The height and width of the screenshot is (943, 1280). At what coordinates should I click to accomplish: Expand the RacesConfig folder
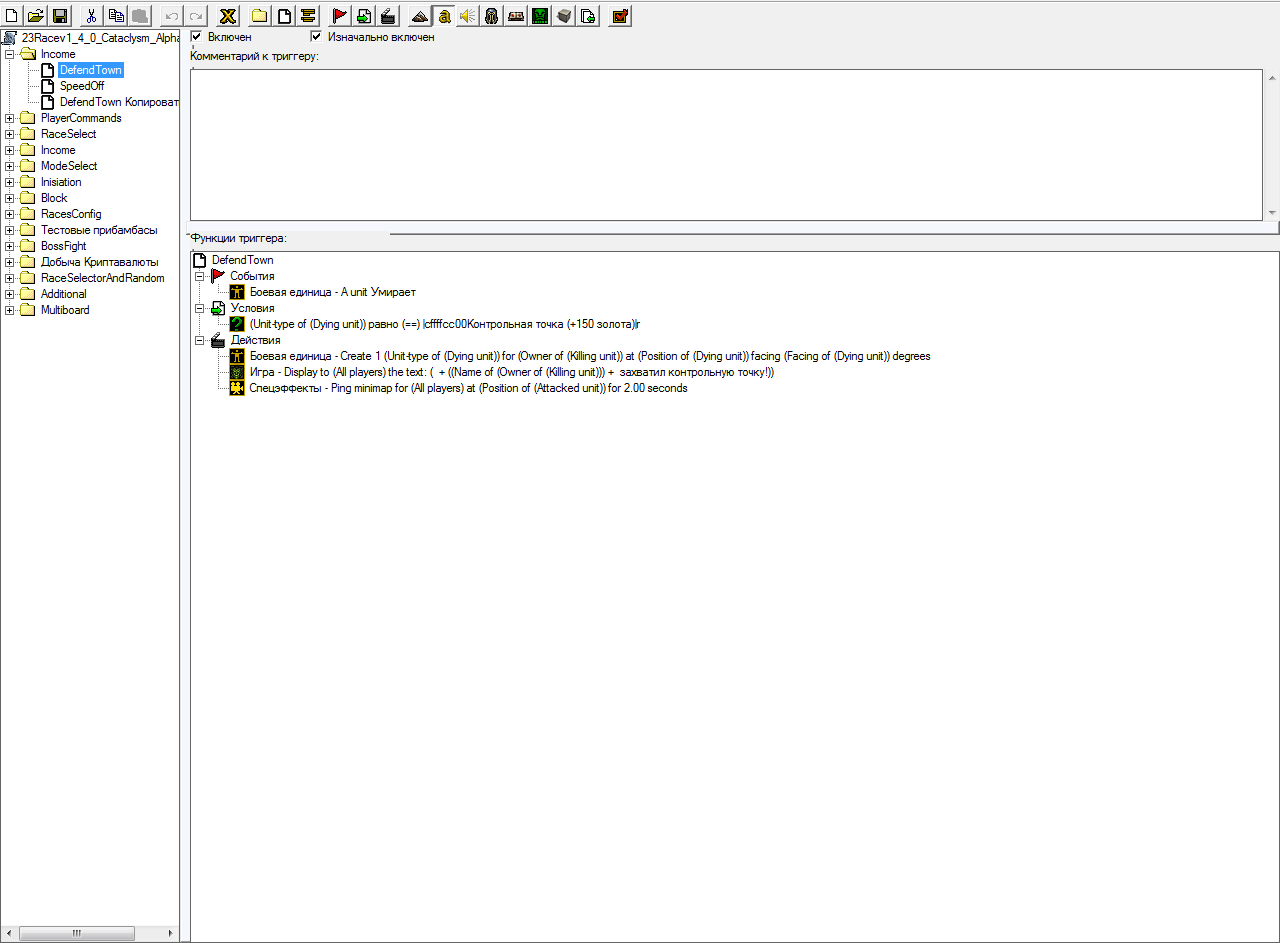click(10, 214)
